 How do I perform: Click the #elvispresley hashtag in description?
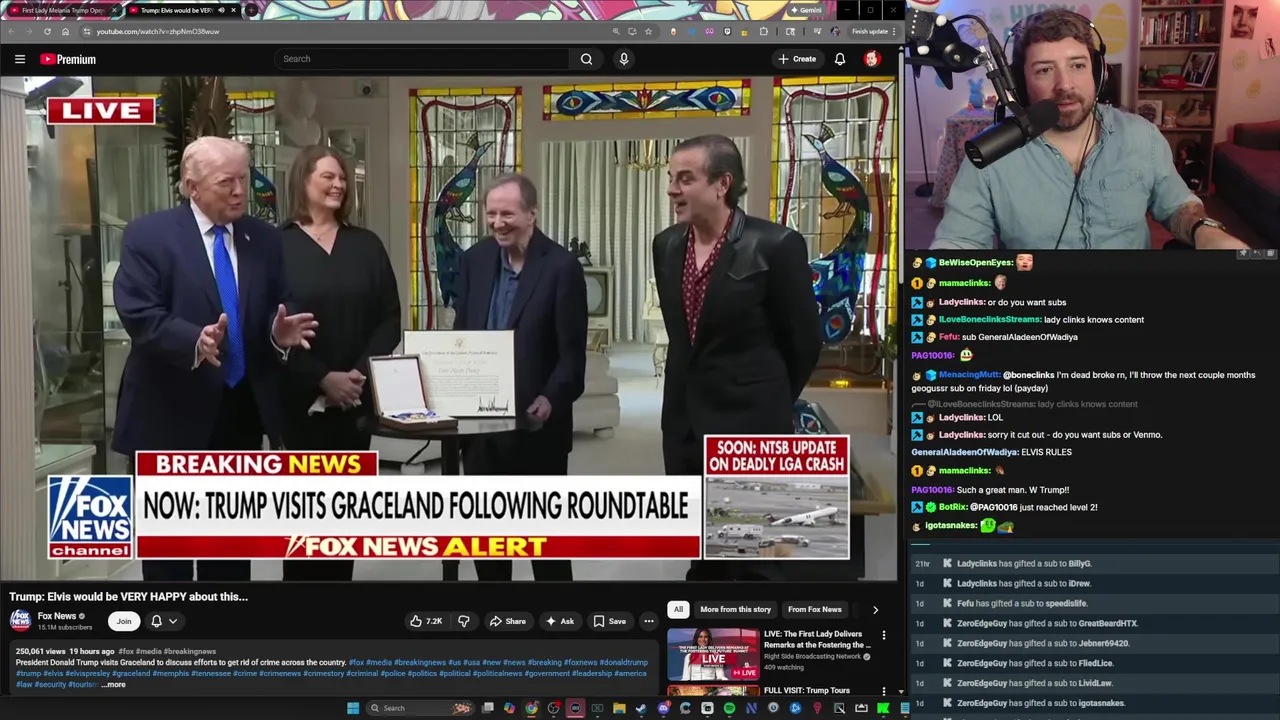tap(87, 673)
